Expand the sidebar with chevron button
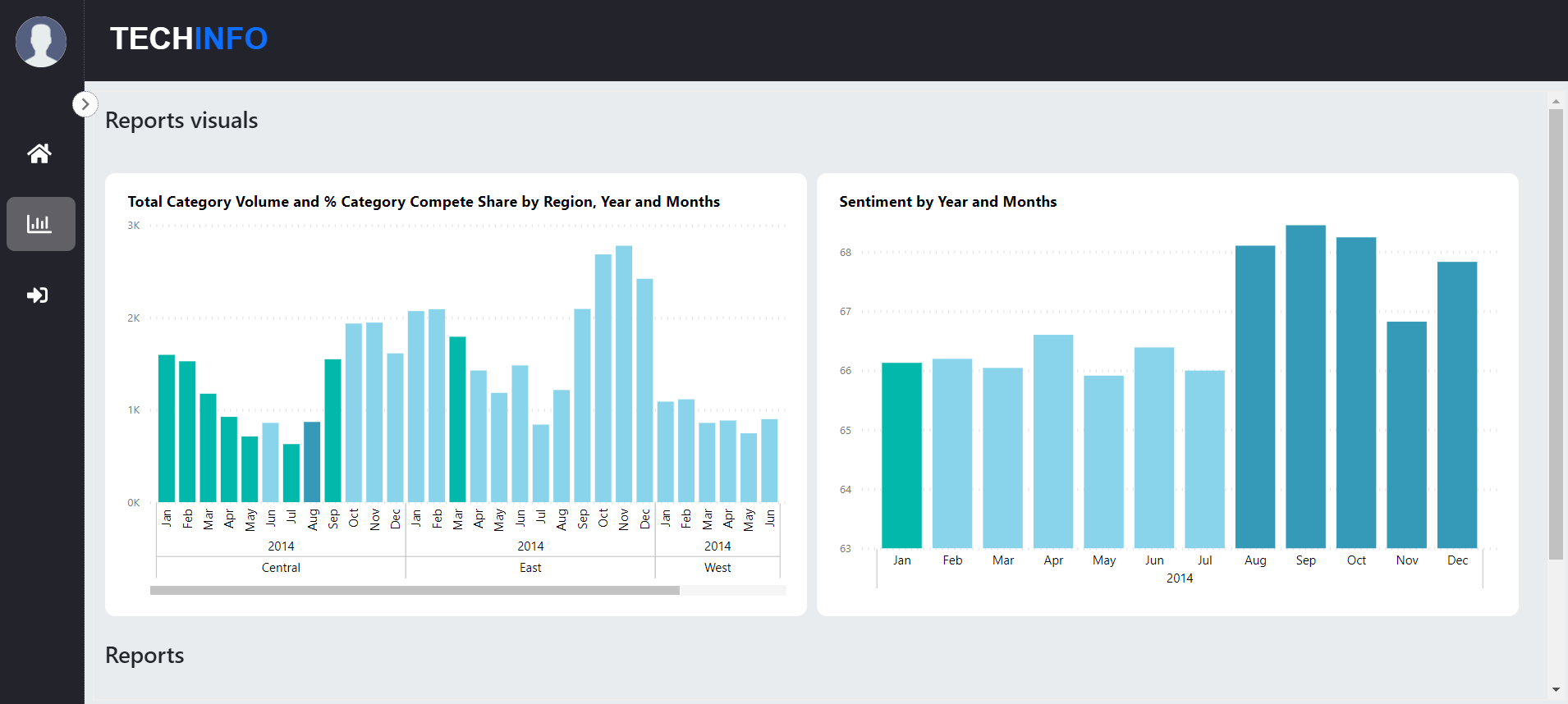Viewport: 1568px width, 704px height. pyautogui.click(x=85, y=104)
